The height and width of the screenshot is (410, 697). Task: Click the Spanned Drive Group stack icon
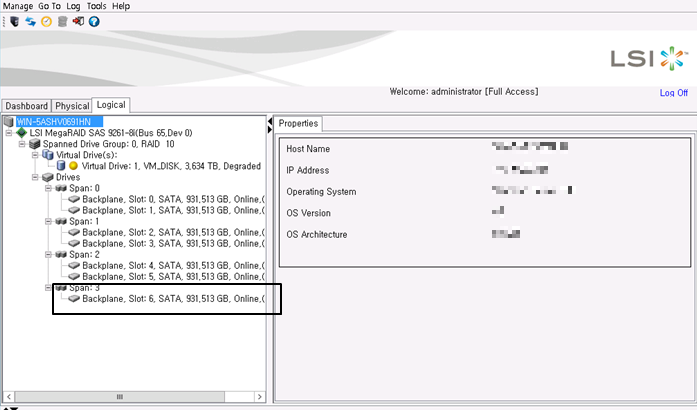pos(35,144)
